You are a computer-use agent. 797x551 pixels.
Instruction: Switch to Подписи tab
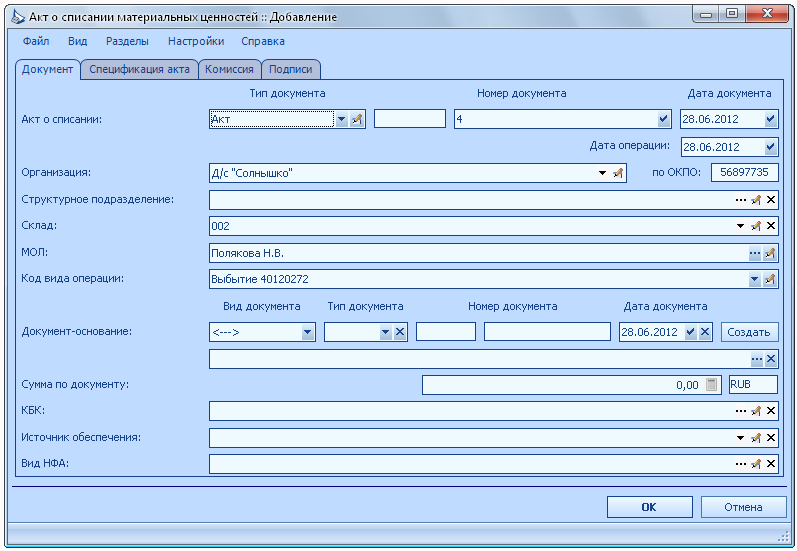coord(291,70)
